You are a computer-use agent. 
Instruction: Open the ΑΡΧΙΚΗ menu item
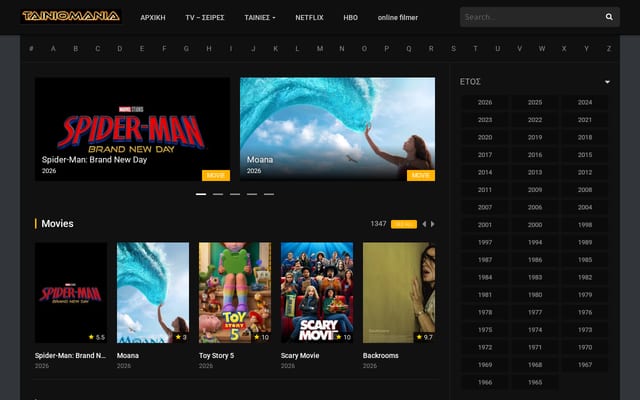coord(153,18)
